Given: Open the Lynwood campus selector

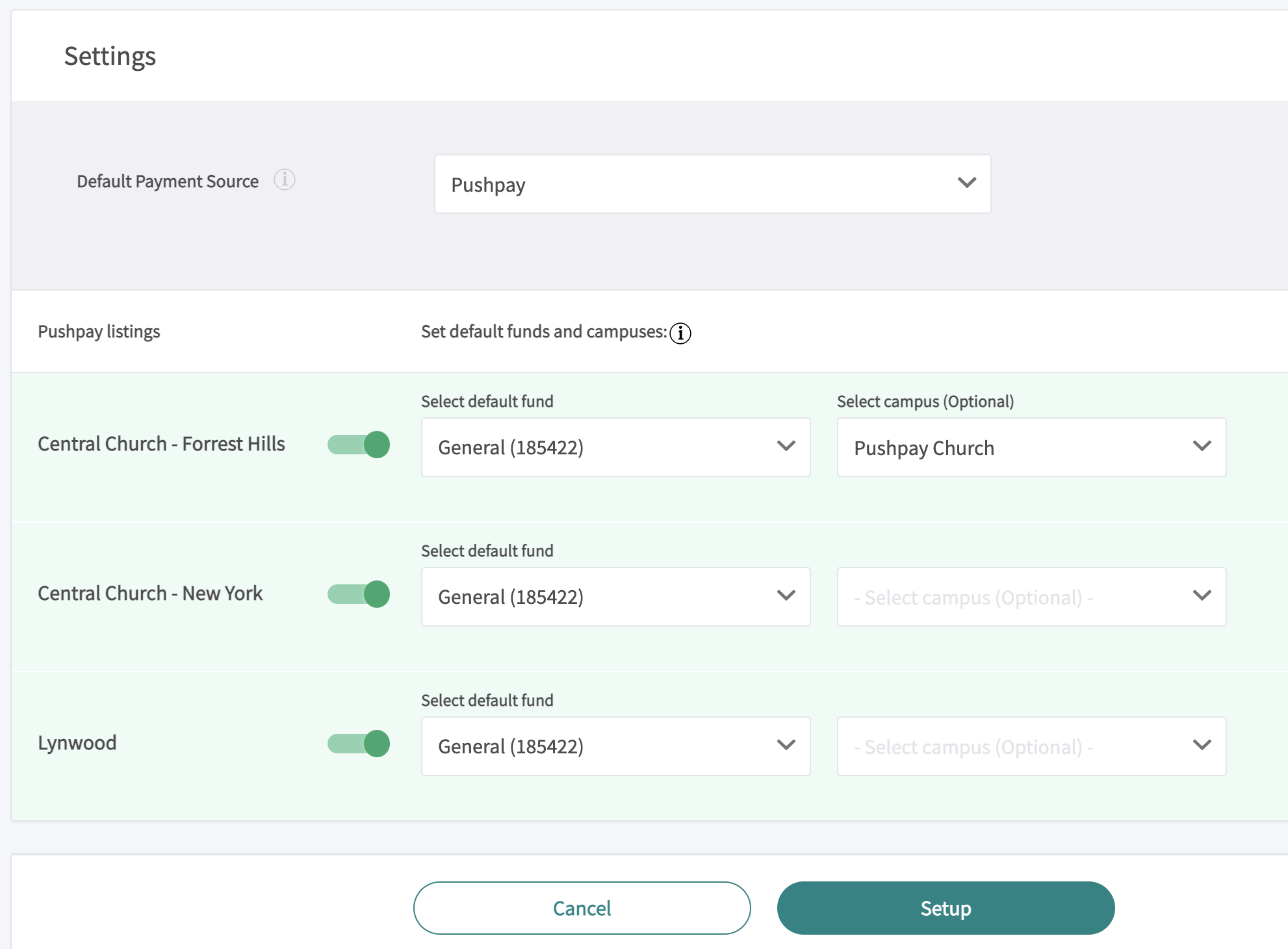Looking at the screenshot, I should click(x=1031, y=746).
